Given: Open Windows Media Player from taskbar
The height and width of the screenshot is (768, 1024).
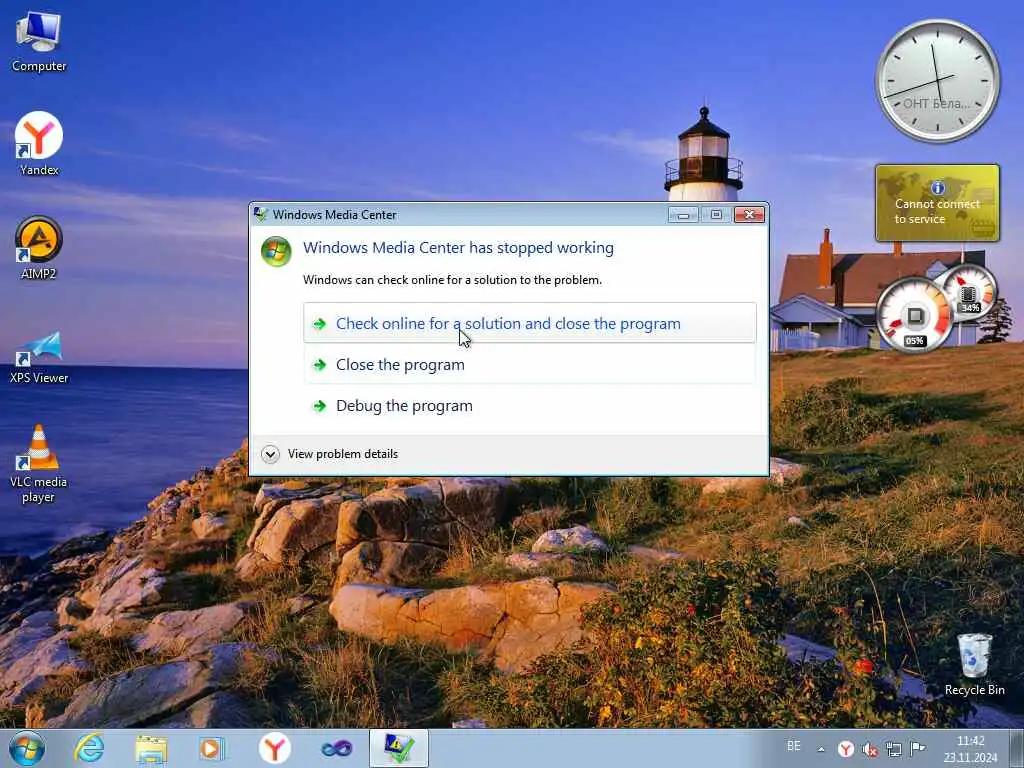Looking at the screenshot, I should coord(212,748).
